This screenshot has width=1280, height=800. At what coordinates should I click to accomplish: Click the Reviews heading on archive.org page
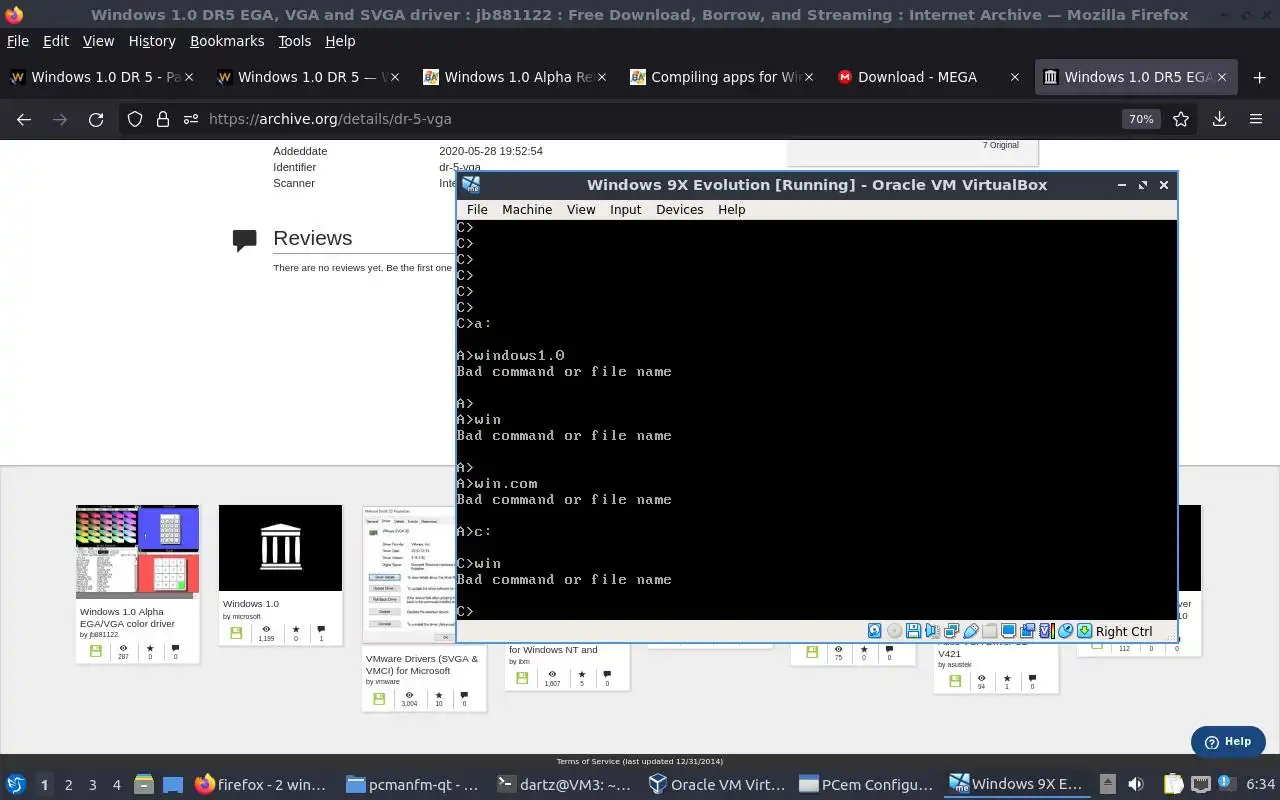[x=312, y=238]
